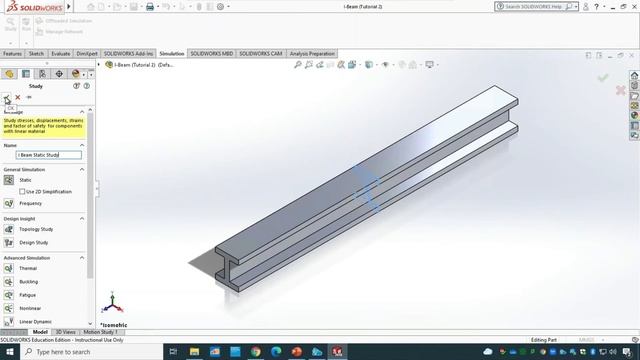The height and width of the screenshot is (360, 640).
Task: Click the green checkmark OK in Study panel
Action: [x=7, y=97]
